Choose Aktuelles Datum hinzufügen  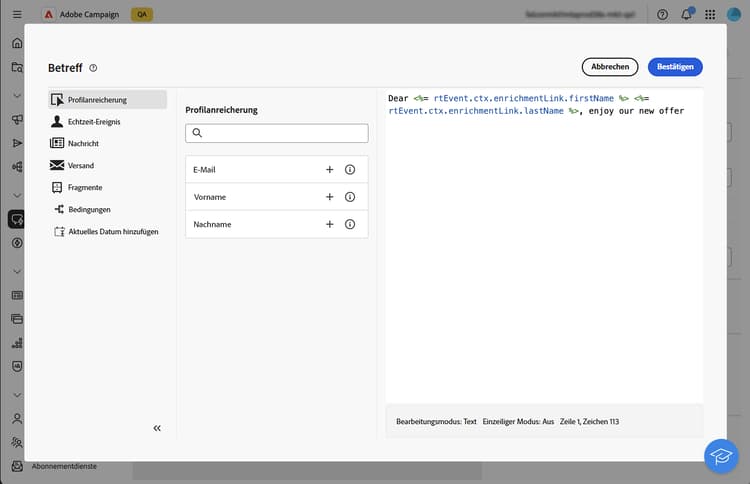coord(108,231)
